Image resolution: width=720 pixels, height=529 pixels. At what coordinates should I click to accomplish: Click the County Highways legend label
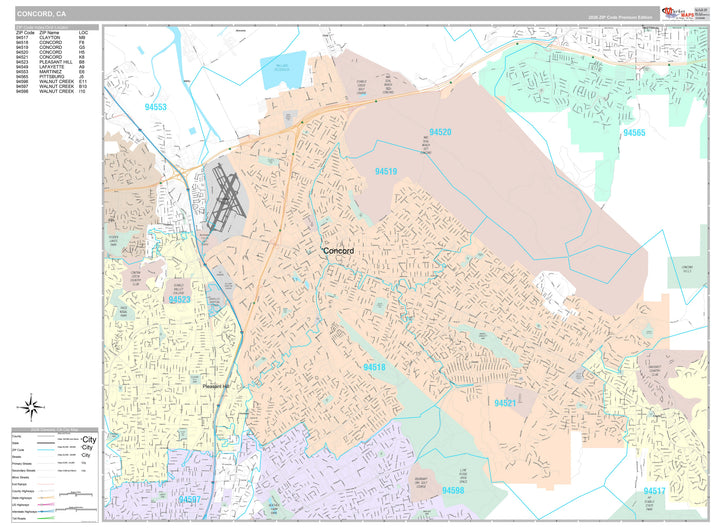(x=23, y=491)
